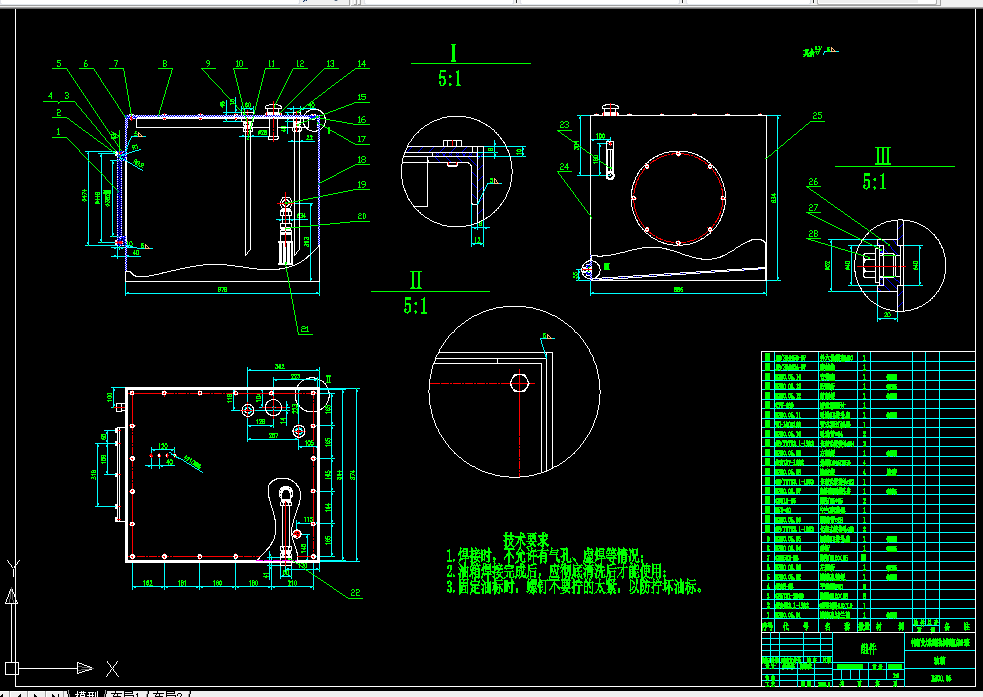This screenshot has height=697, width=983.
Task: Select technical requirement line 1 about welding
Action: [545, 555]
